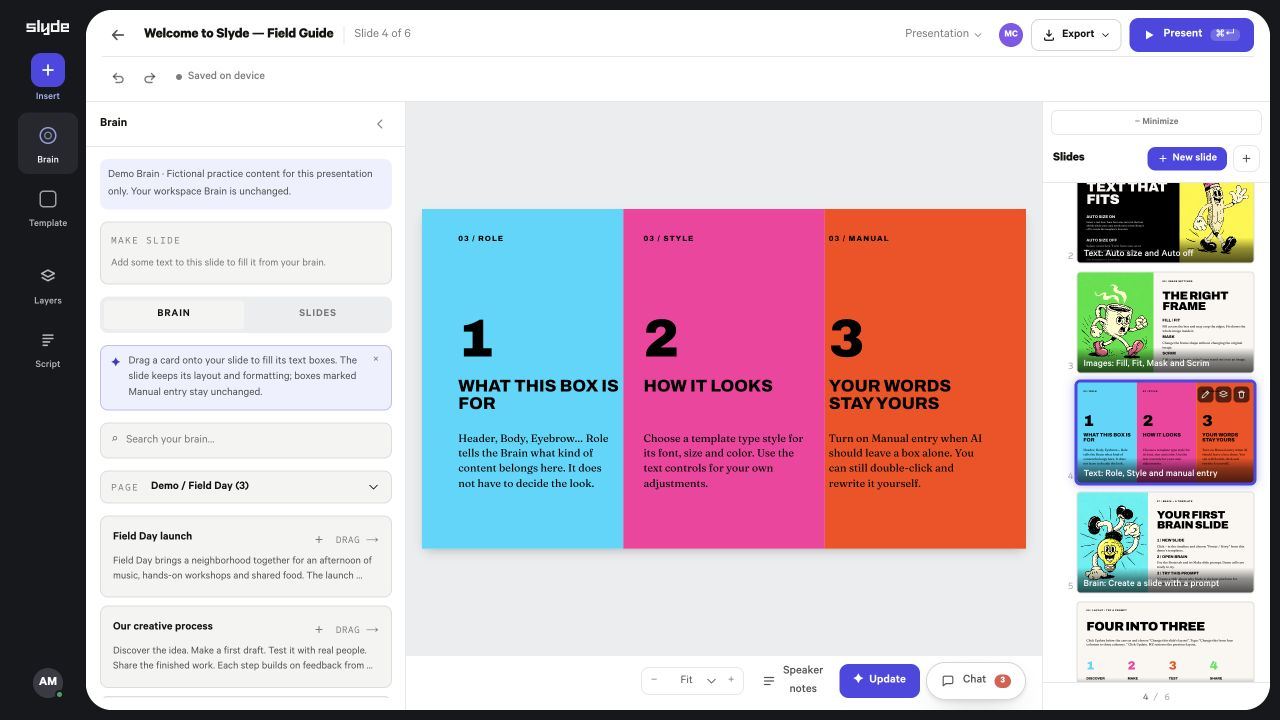1280x720 pixels.
Task: Select slide 2 thumbnail Text: Auto size
Action: point(1165,222)
